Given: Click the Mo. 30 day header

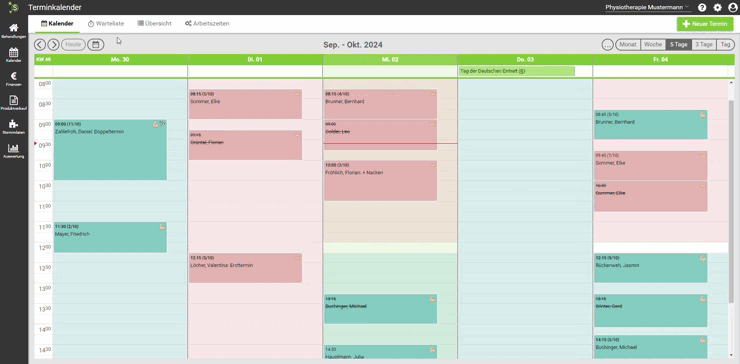Looking at the screenshot, I should coord(120,59).
